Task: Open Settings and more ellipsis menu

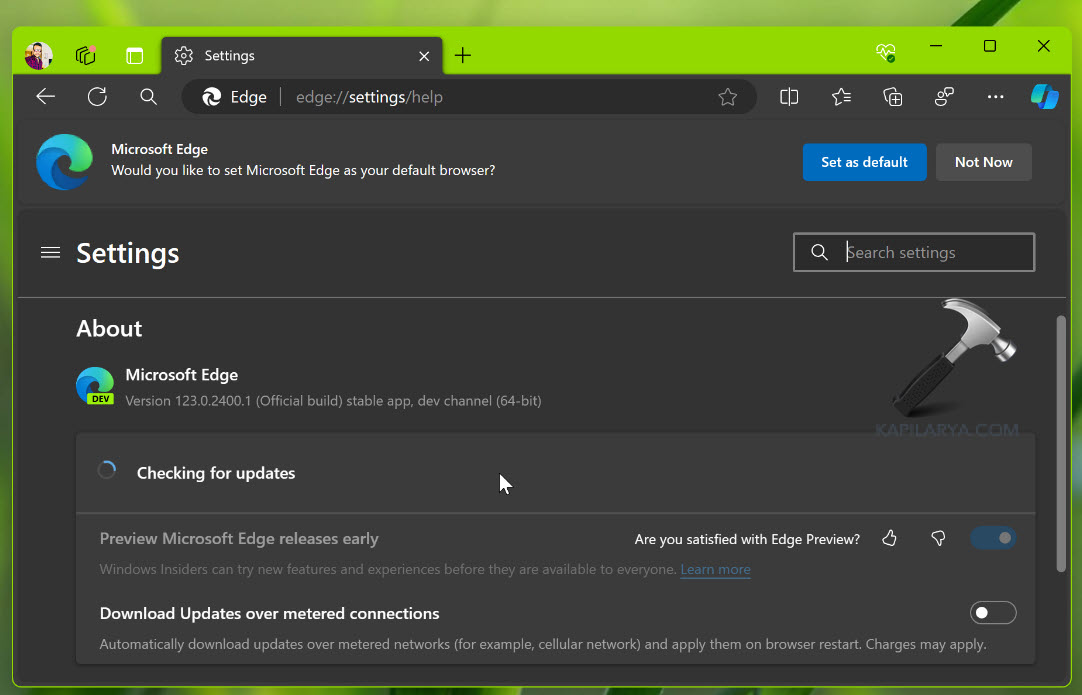Action: (995, 97)
